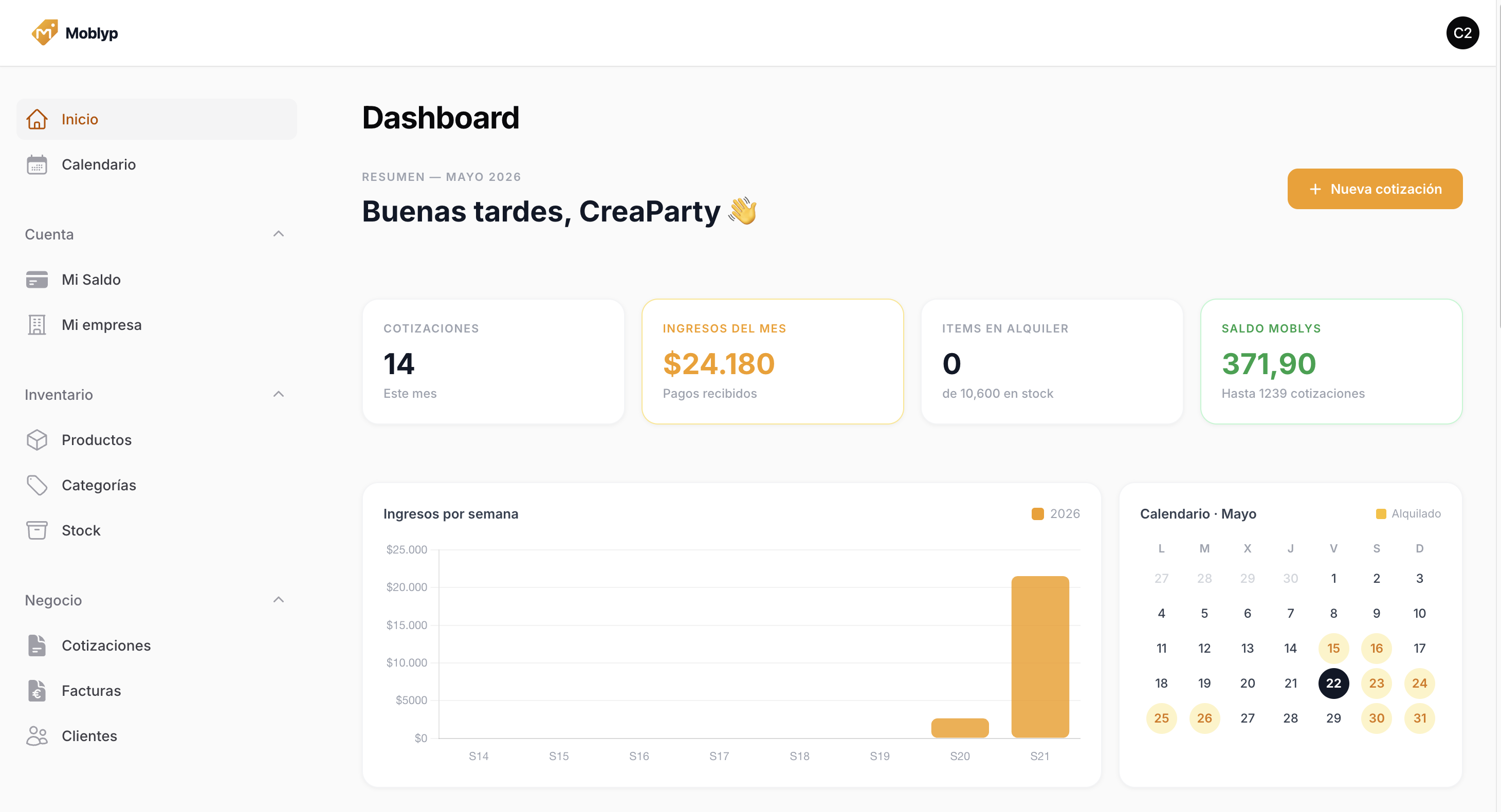This screenshot has width=1501, height=812.
Task: Click the Facturas invoice icon
Action: tap(36, 691)
